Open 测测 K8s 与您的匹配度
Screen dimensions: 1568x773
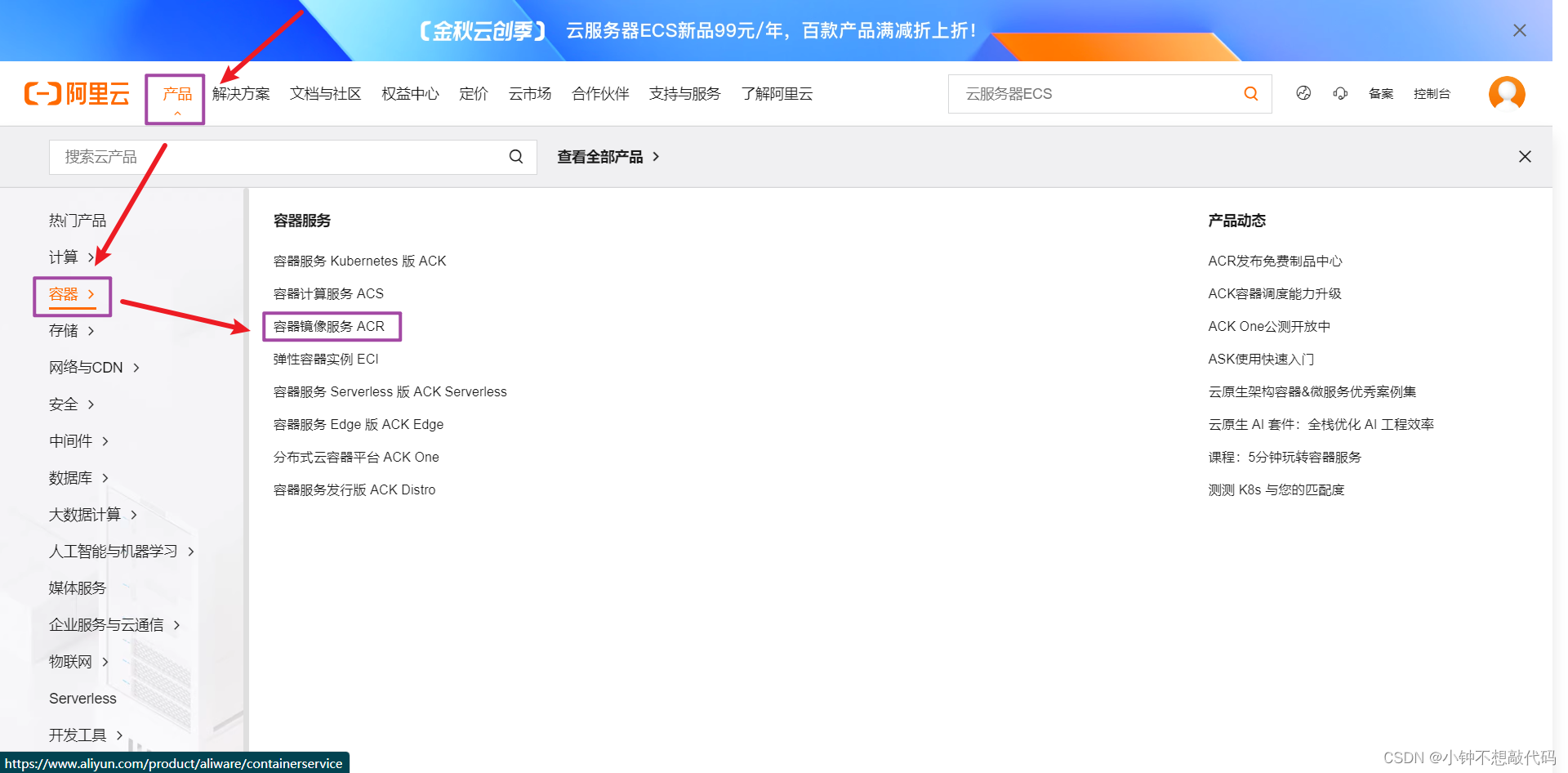pyautogui.click(x=1276, y=490)
